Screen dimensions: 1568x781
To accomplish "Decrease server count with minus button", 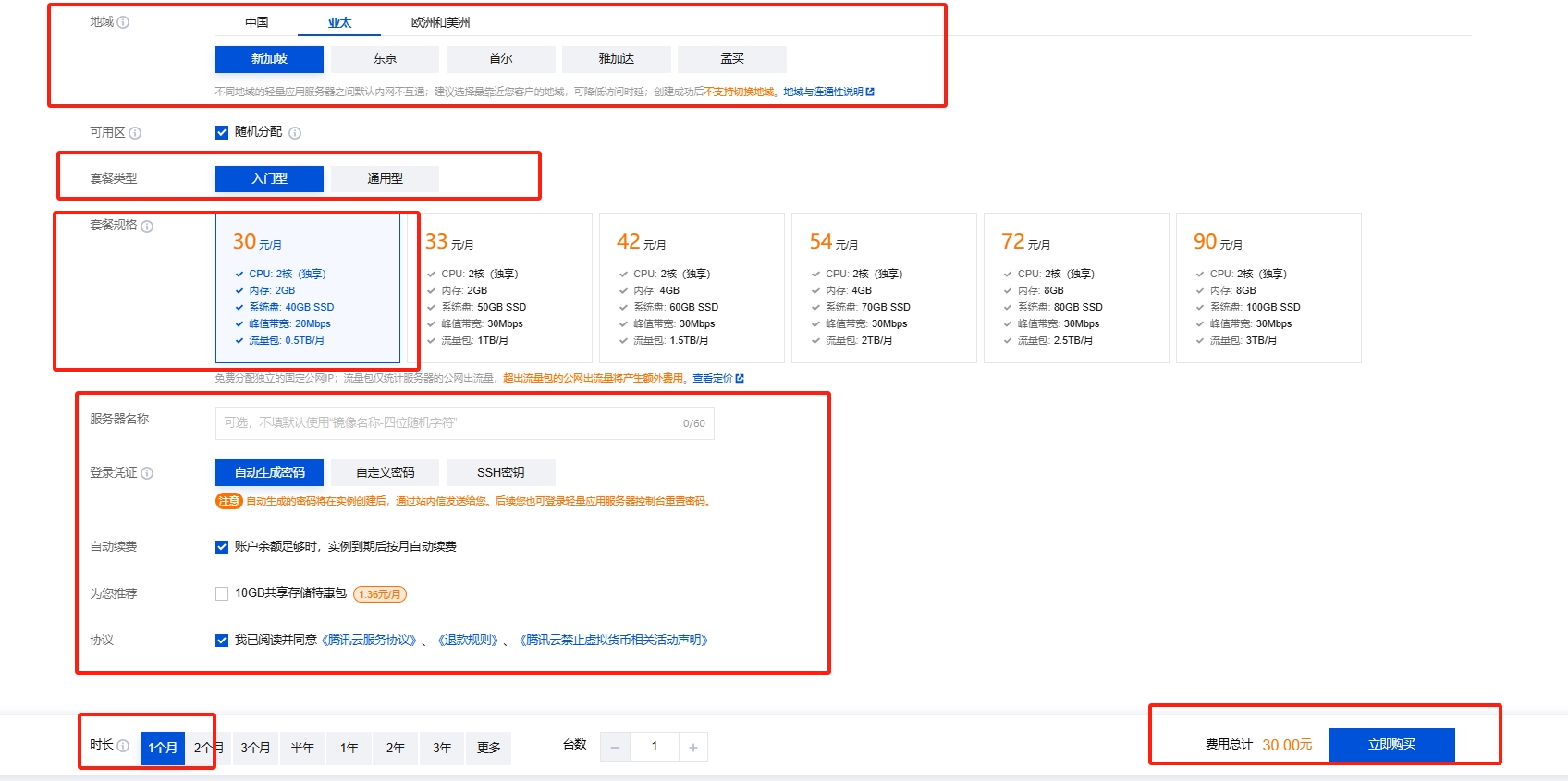I will pos(615,748).
